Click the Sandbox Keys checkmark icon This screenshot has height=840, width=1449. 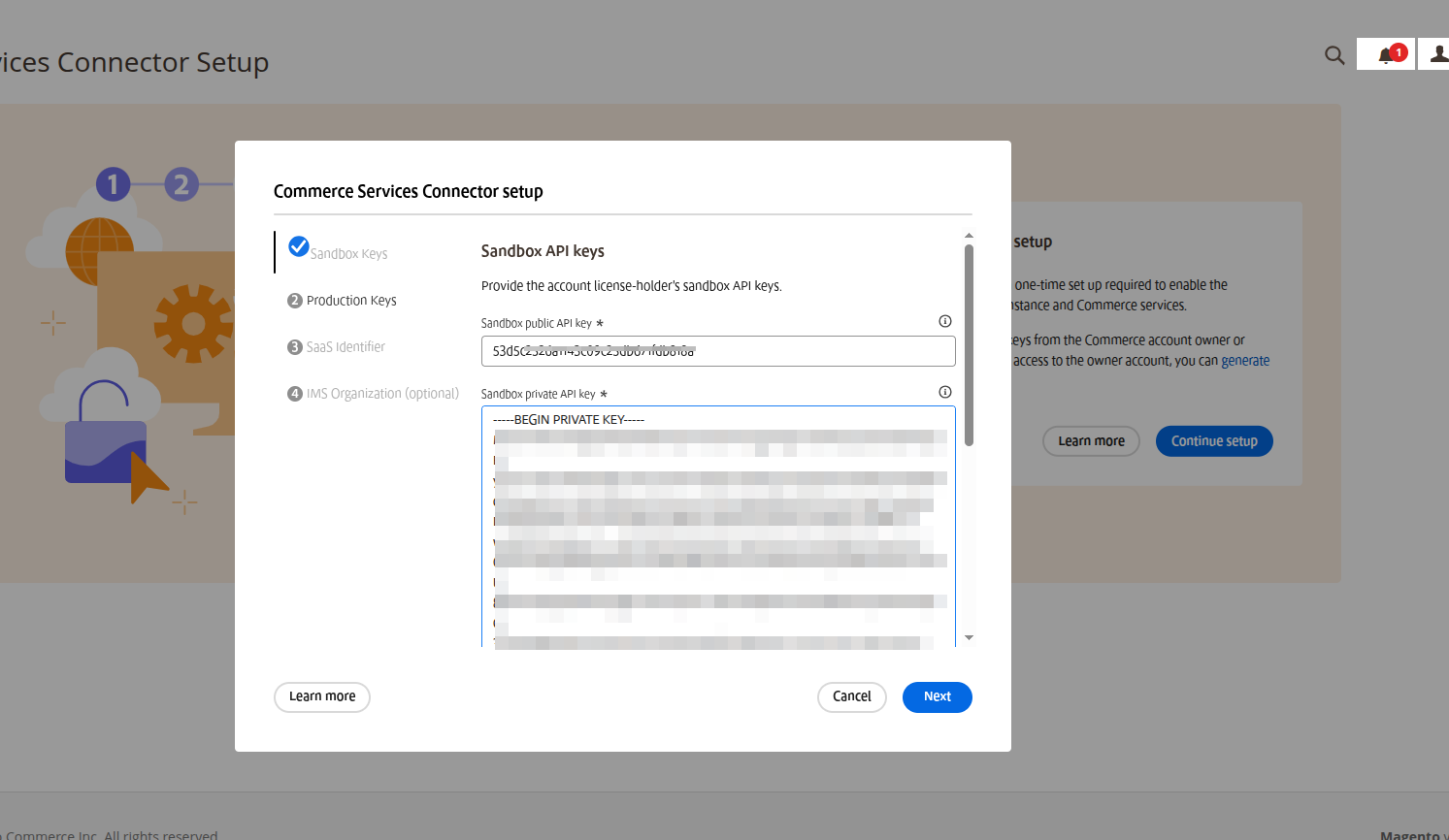coord(299,246)
